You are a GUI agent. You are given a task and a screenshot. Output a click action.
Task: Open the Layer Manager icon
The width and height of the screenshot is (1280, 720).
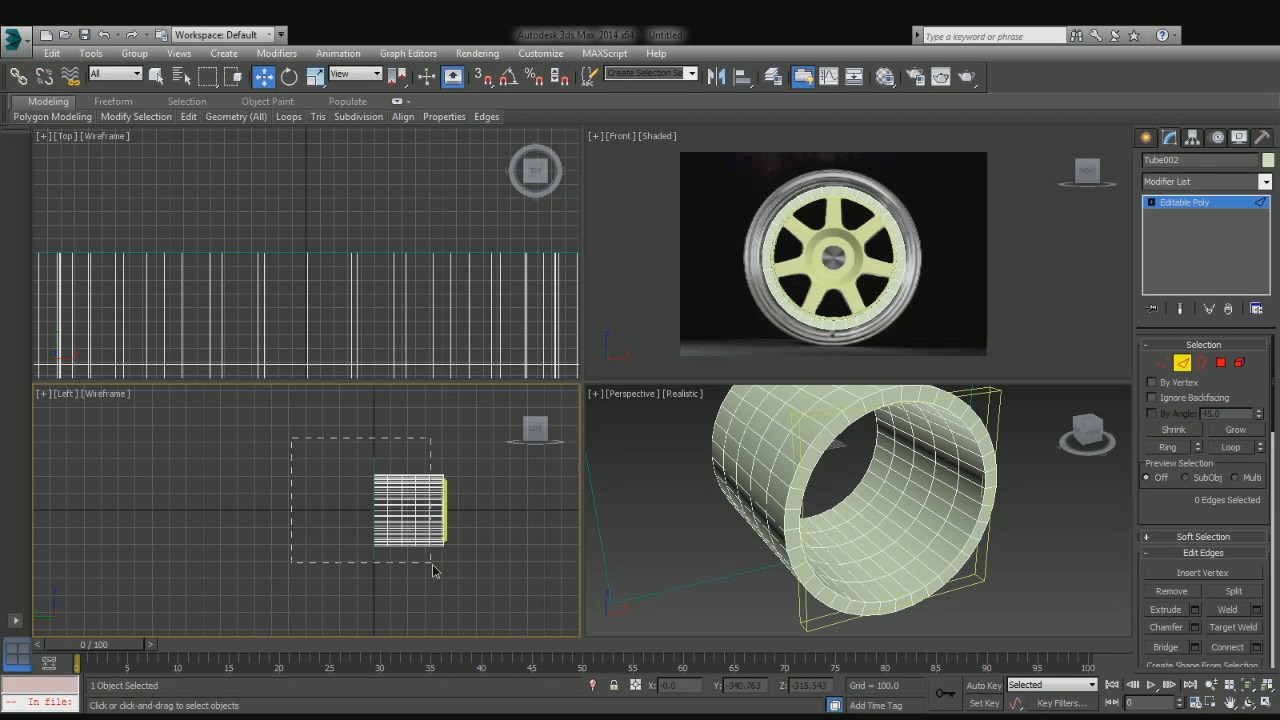[773, 76]
